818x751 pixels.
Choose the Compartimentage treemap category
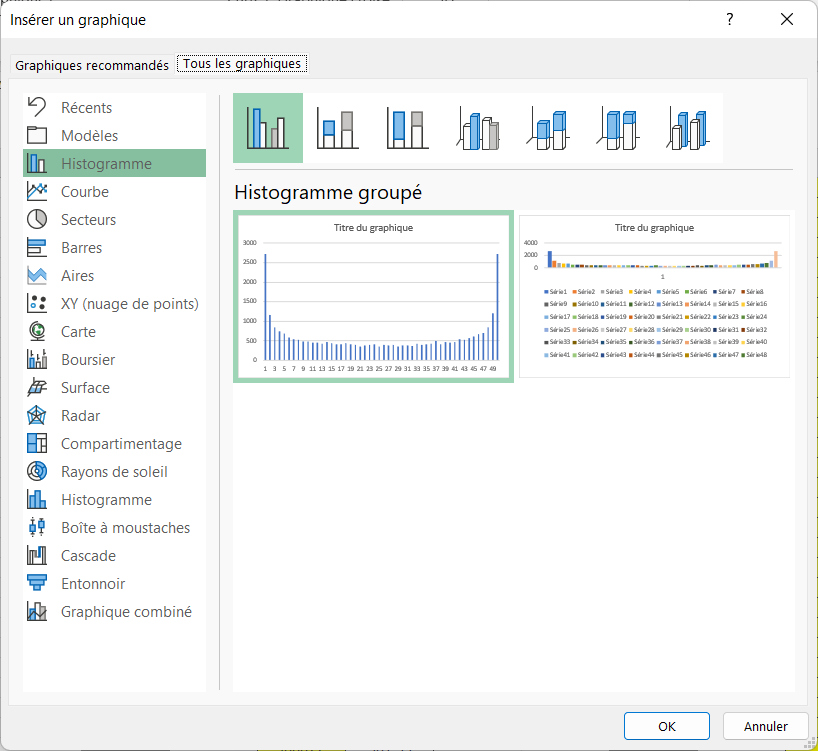point(114,444)
